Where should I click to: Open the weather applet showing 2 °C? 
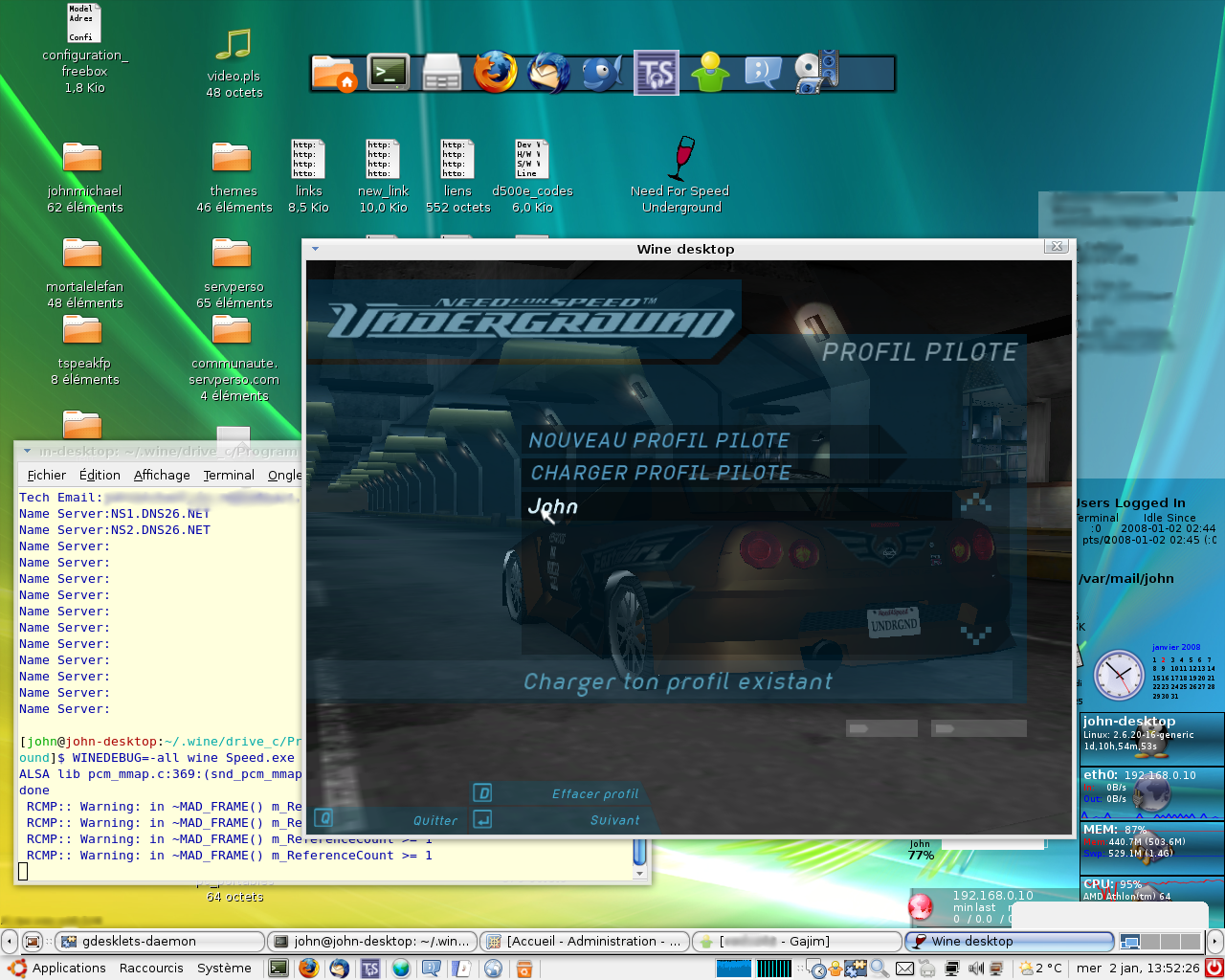(1041, 969)
